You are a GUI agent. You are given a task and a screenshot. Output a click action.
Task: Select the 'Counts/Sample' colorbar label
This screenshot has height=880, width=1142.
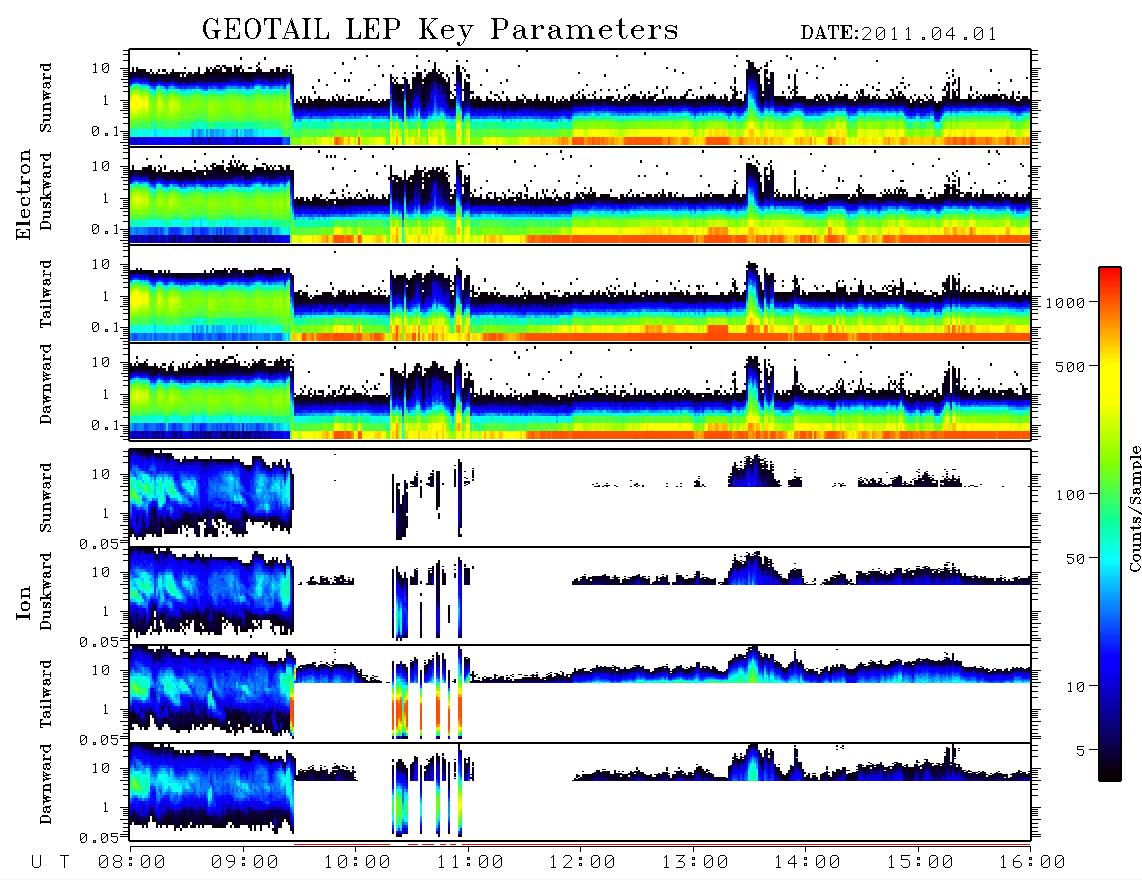1134,508
